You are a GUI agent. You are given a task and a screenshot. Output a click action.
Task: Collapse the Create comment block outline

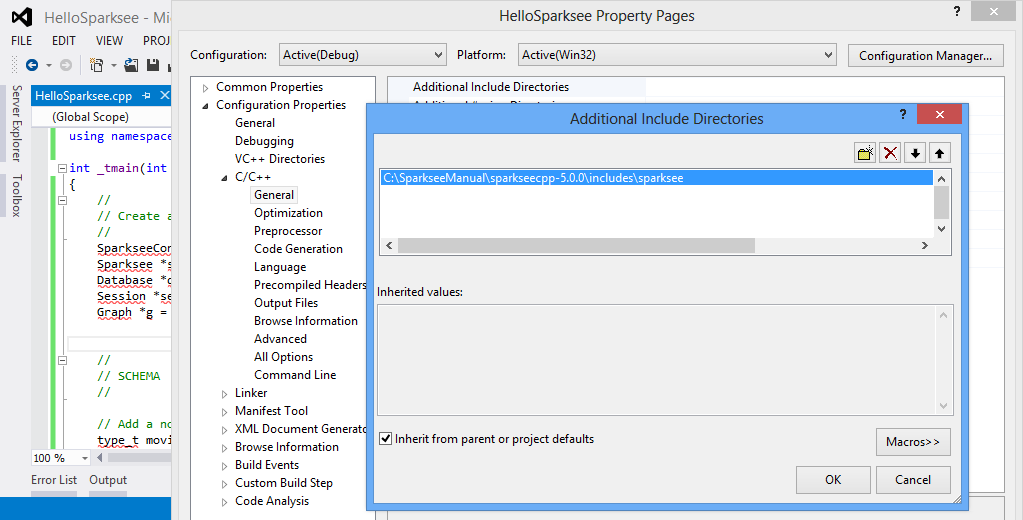point(62,200)
